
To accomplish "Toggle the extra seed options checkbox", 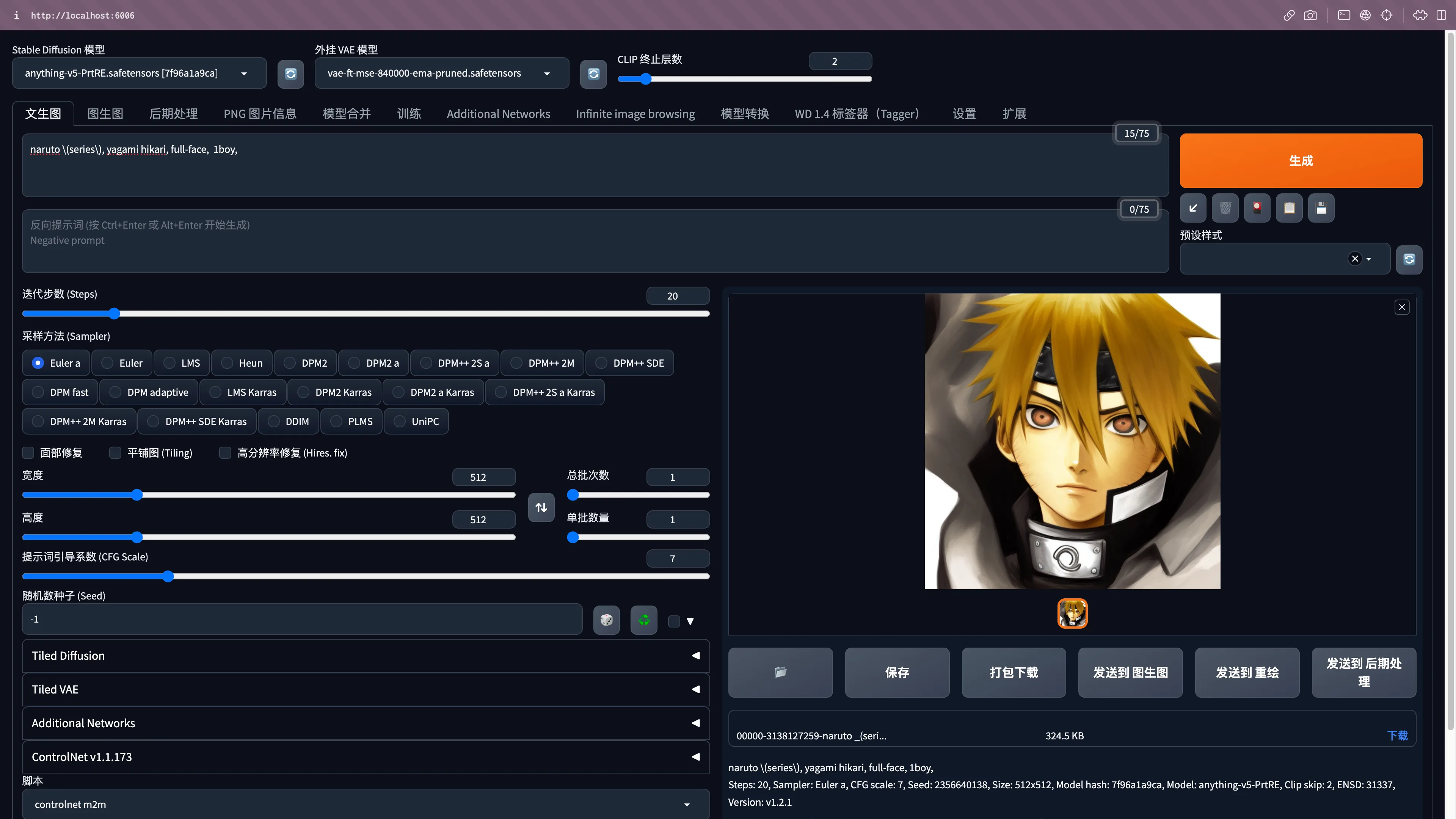I will coord(674,621).
